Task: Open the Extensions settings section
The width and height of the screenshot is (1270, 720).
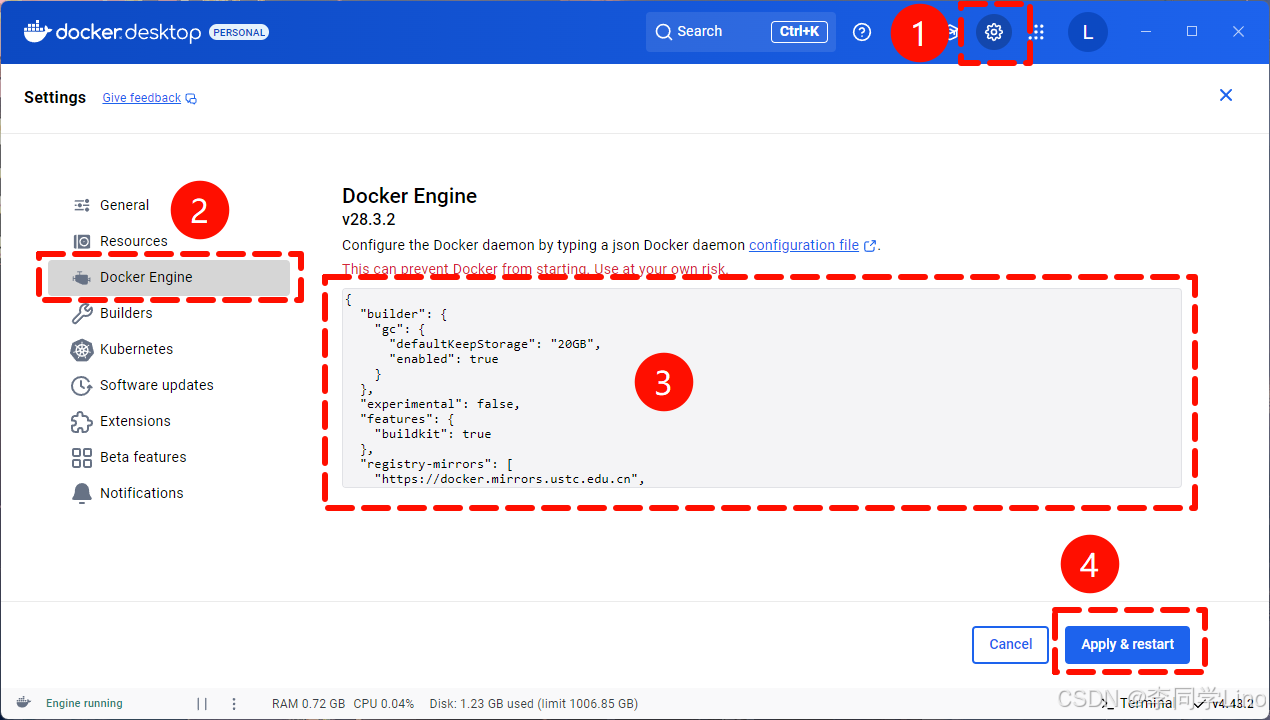Action: point(135,421)
